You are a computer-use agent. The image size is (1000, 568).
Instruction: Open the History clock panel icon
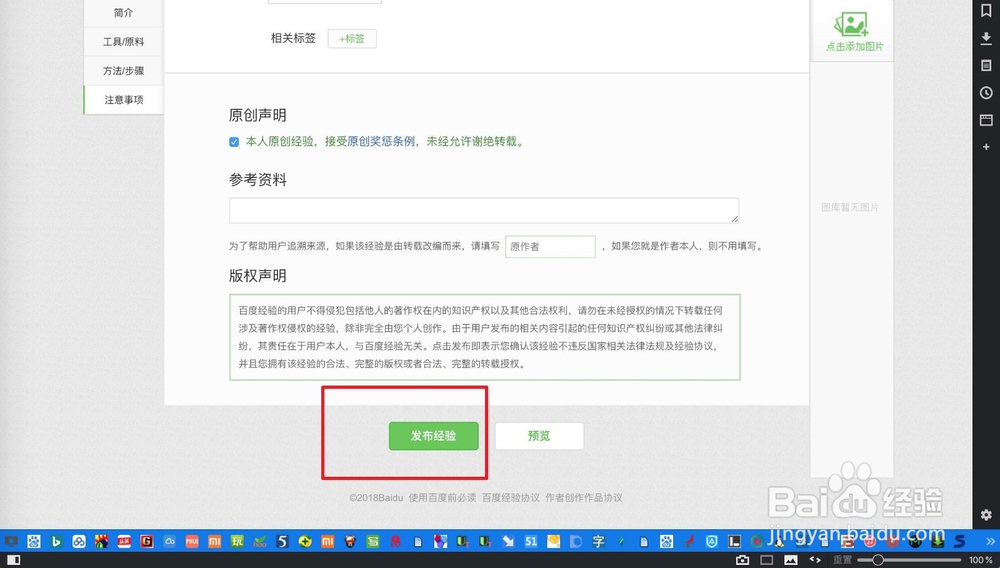(986, 93)
